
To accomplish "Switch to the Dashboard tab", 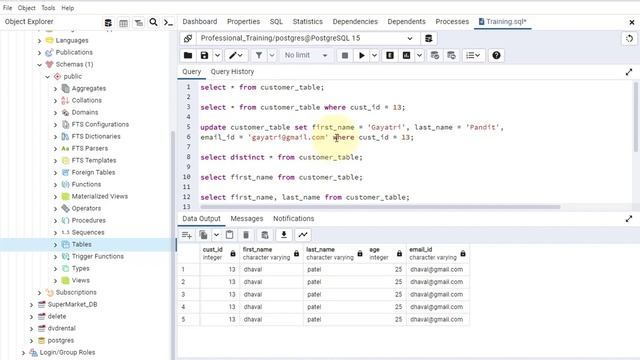I will [x=200, y=22].
